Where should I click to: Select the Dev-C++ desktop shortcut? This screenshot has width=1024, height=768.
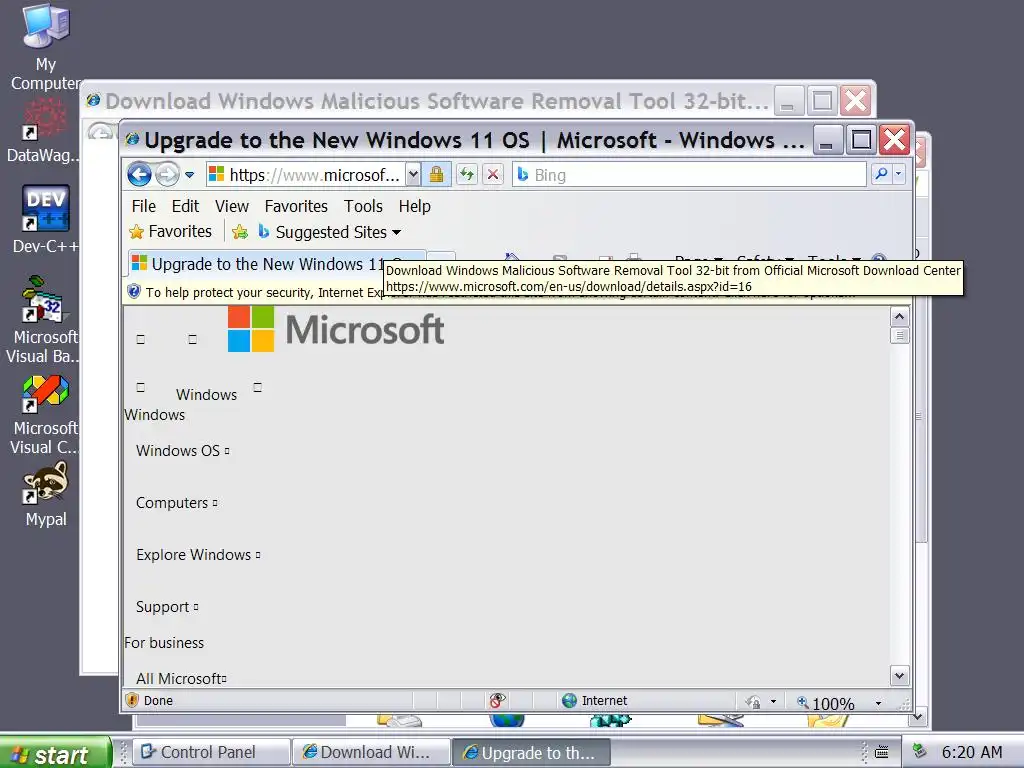click(45, 219)
